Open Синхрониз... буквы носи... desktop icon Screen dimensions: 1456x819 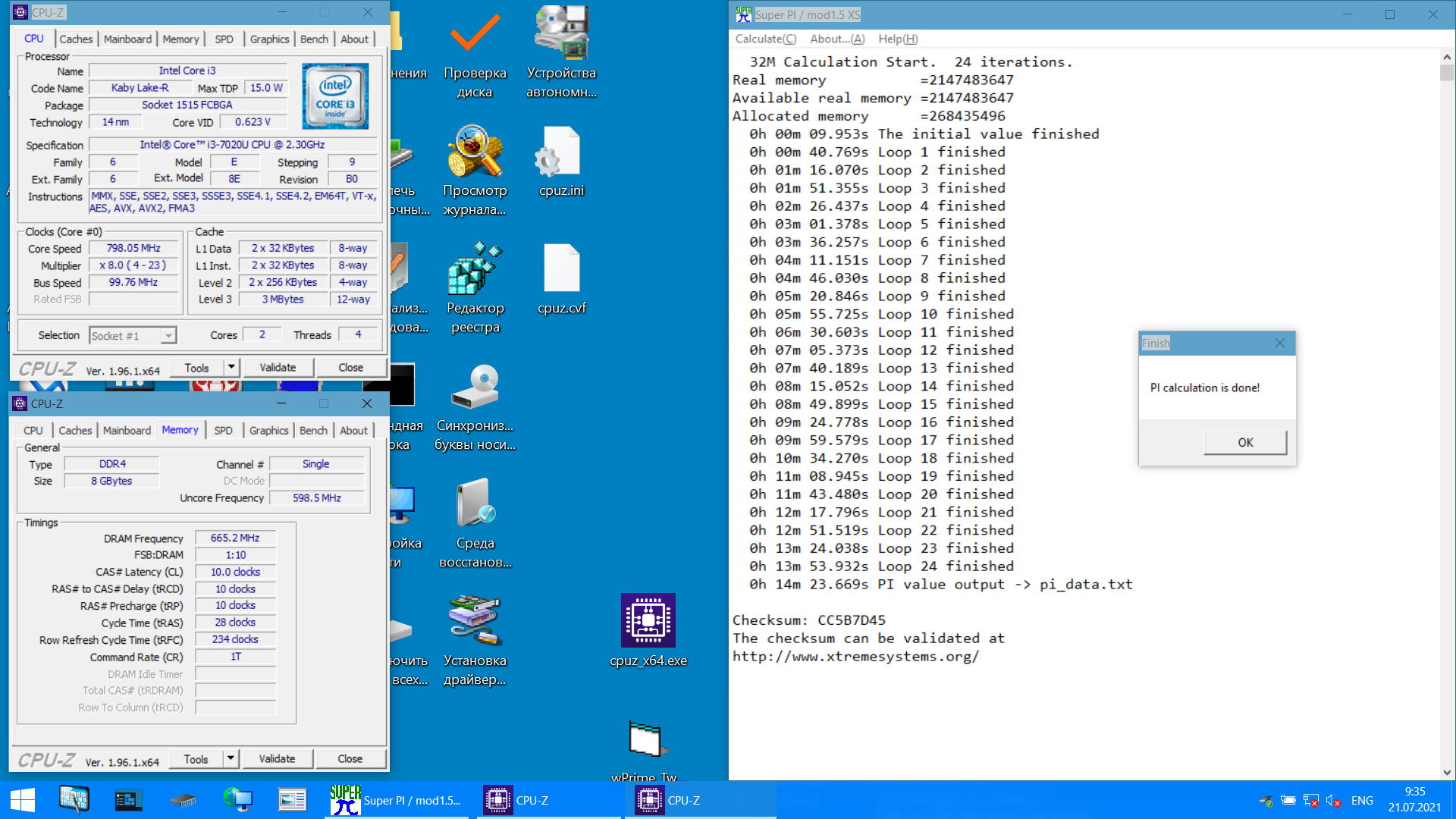475,406
